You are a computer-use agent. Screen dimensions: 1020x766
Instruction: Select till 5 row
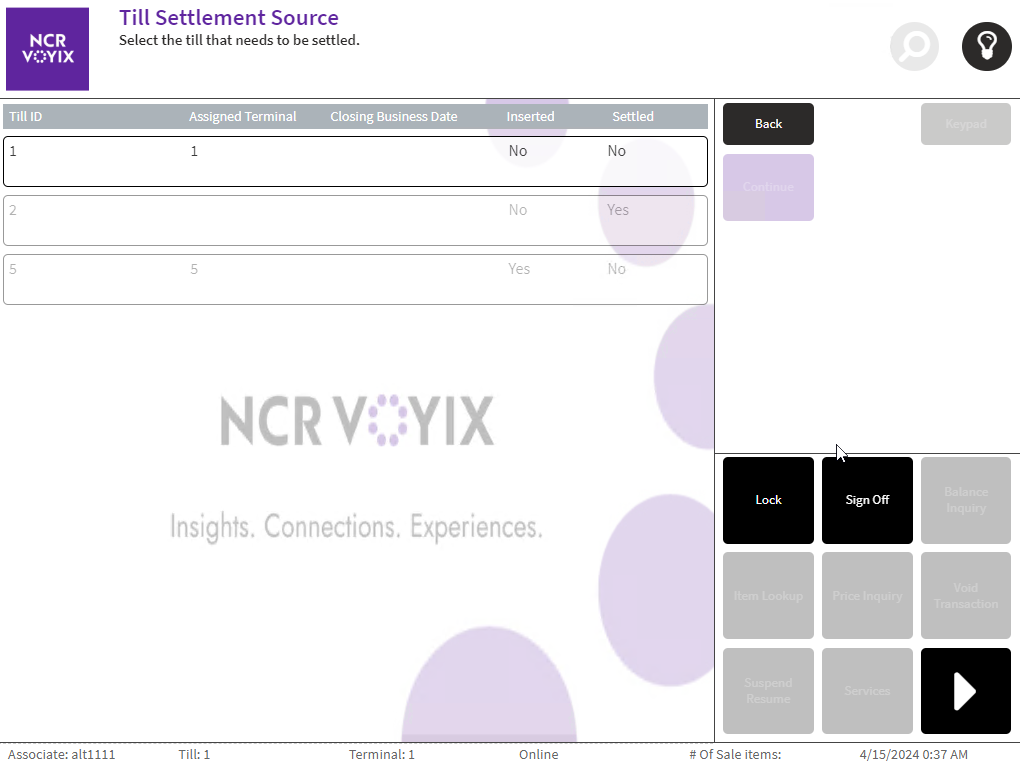(355, 280)
